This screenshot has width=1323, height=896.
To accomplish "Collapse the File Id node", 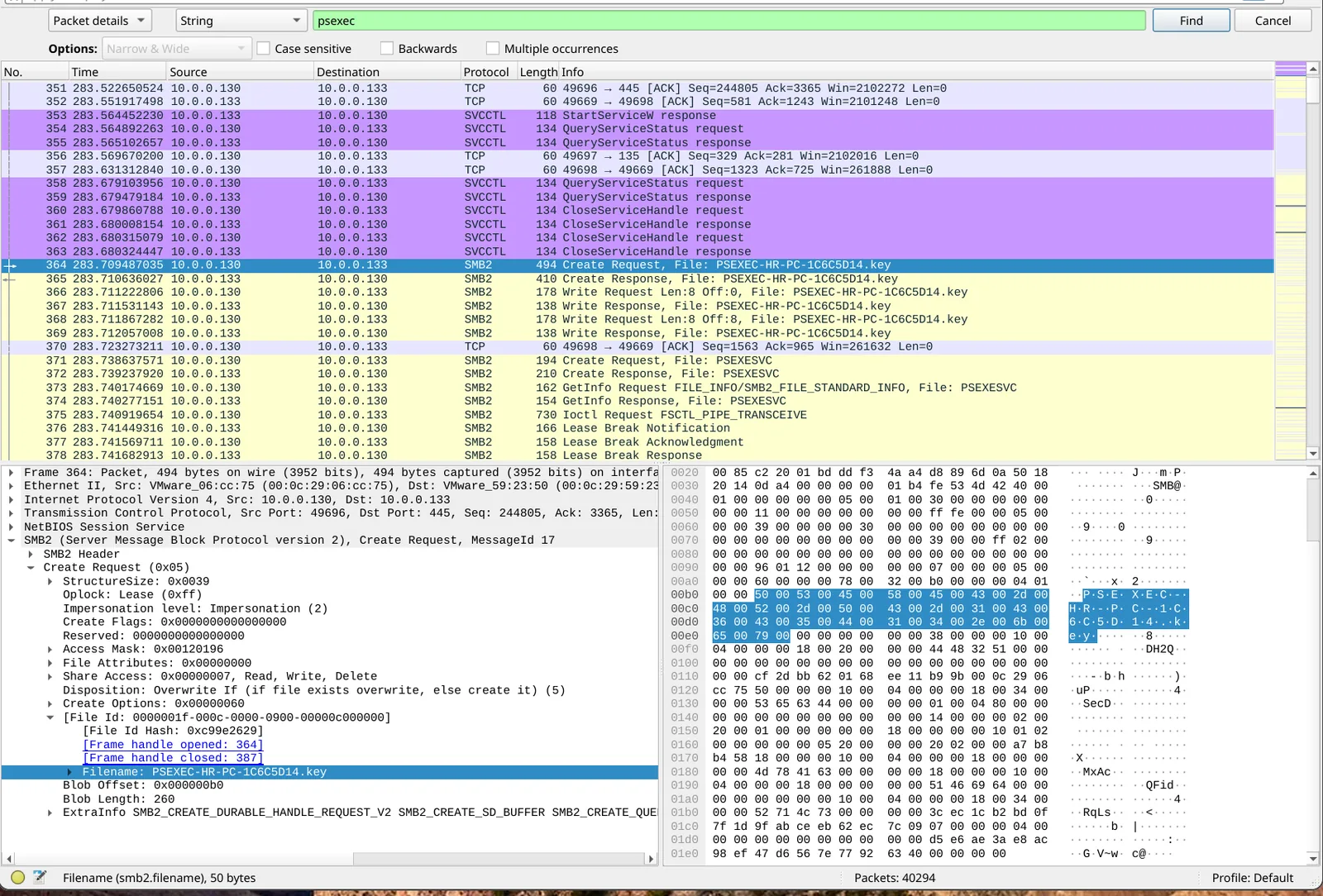I will (50, 717).
